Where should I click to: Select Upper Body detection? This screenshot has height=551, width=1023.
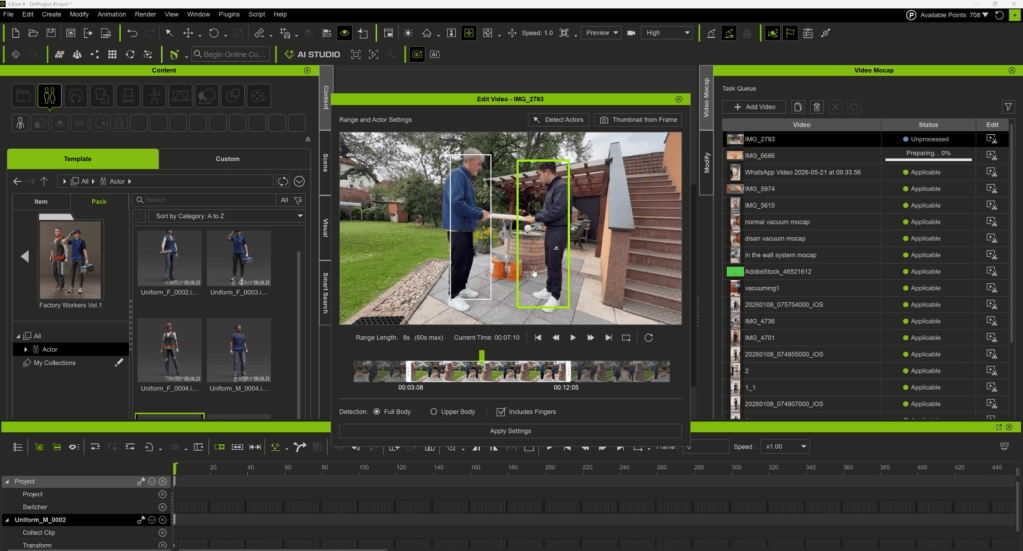[433, 411]
